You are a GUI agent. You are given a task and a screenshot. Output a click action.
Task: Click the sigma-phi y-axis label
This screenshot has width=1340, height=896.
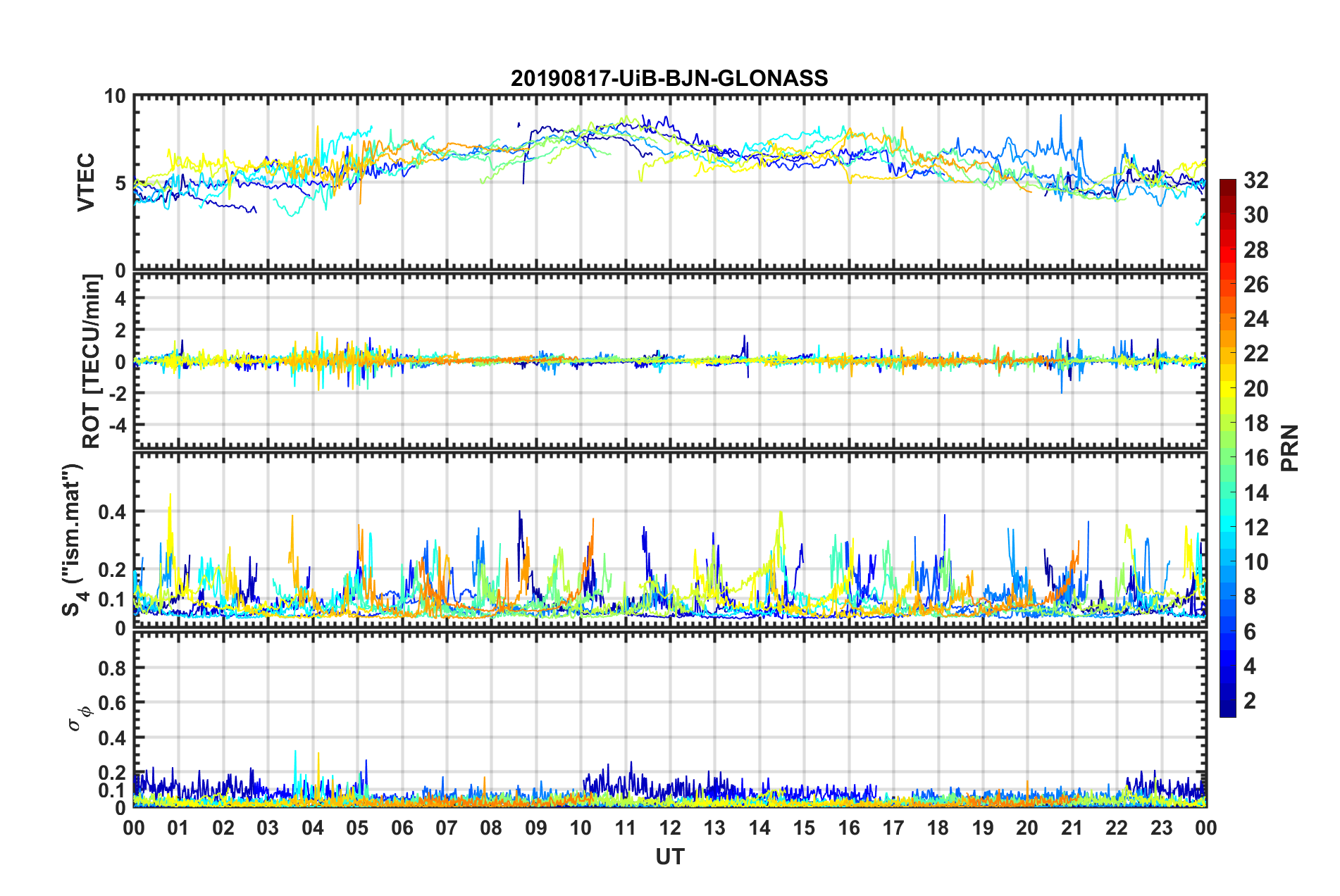pyautogui.click(x=80, y=719)
